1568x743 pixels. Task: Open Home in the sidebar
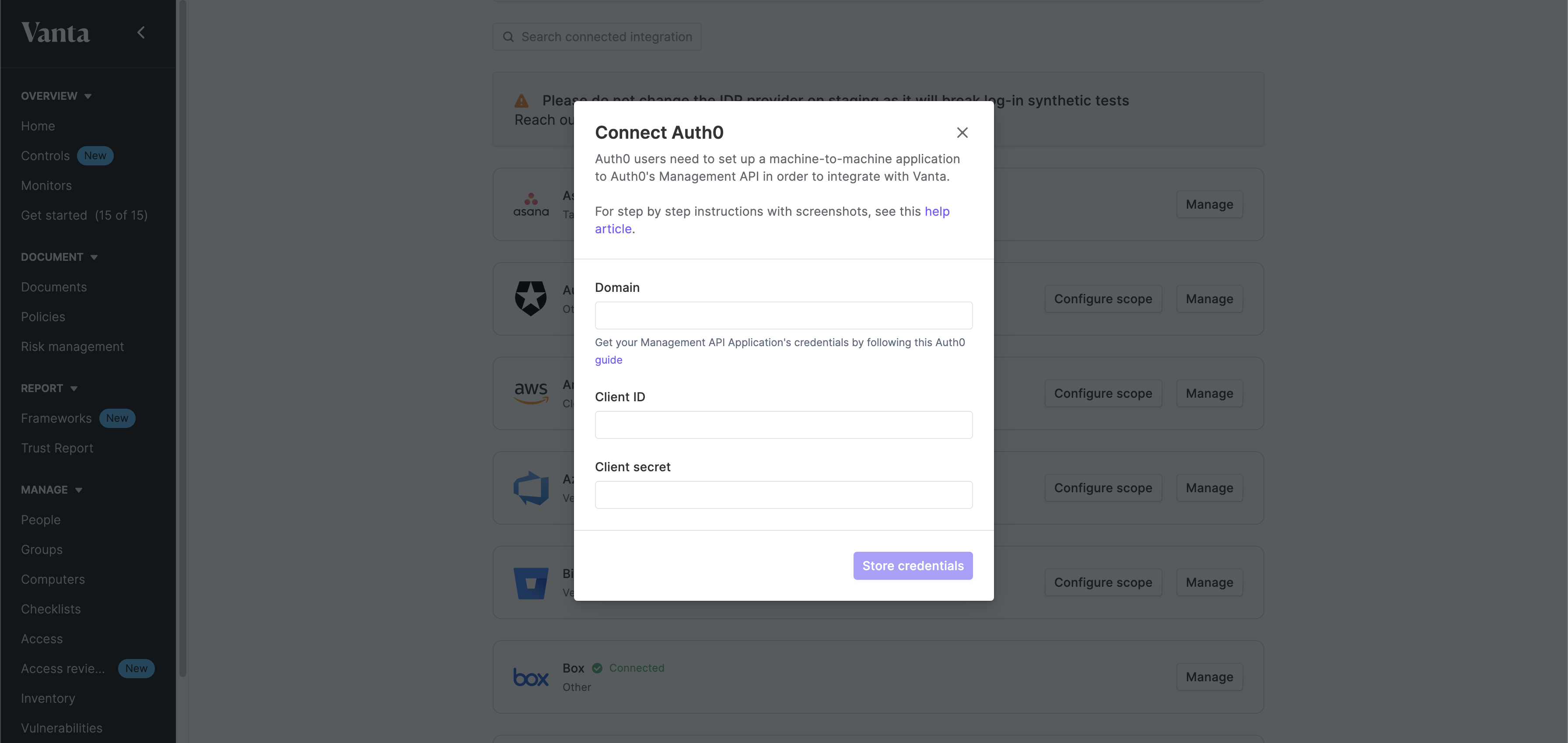38,126
